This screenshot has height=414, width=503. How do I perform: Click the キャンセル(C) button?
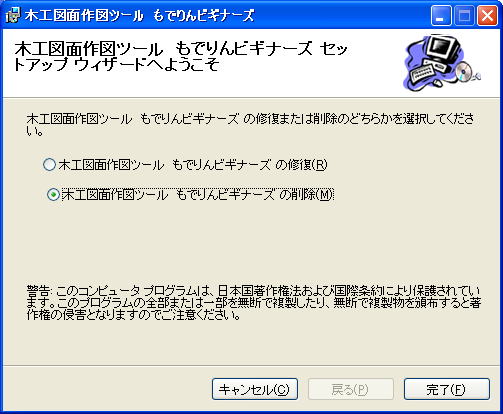pyautogui.click(x=255, y=389)
